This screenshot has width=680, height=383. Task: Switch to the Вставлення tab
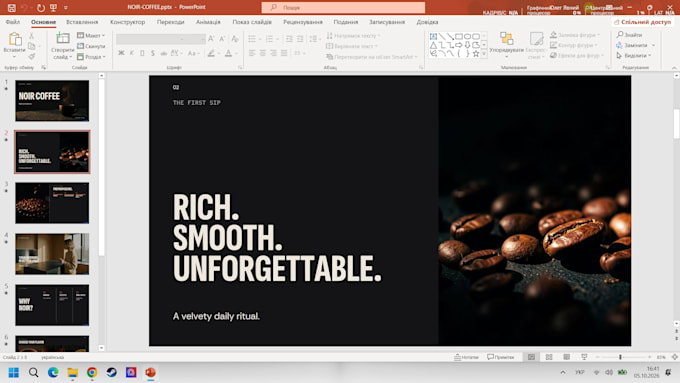coord(82,22)
